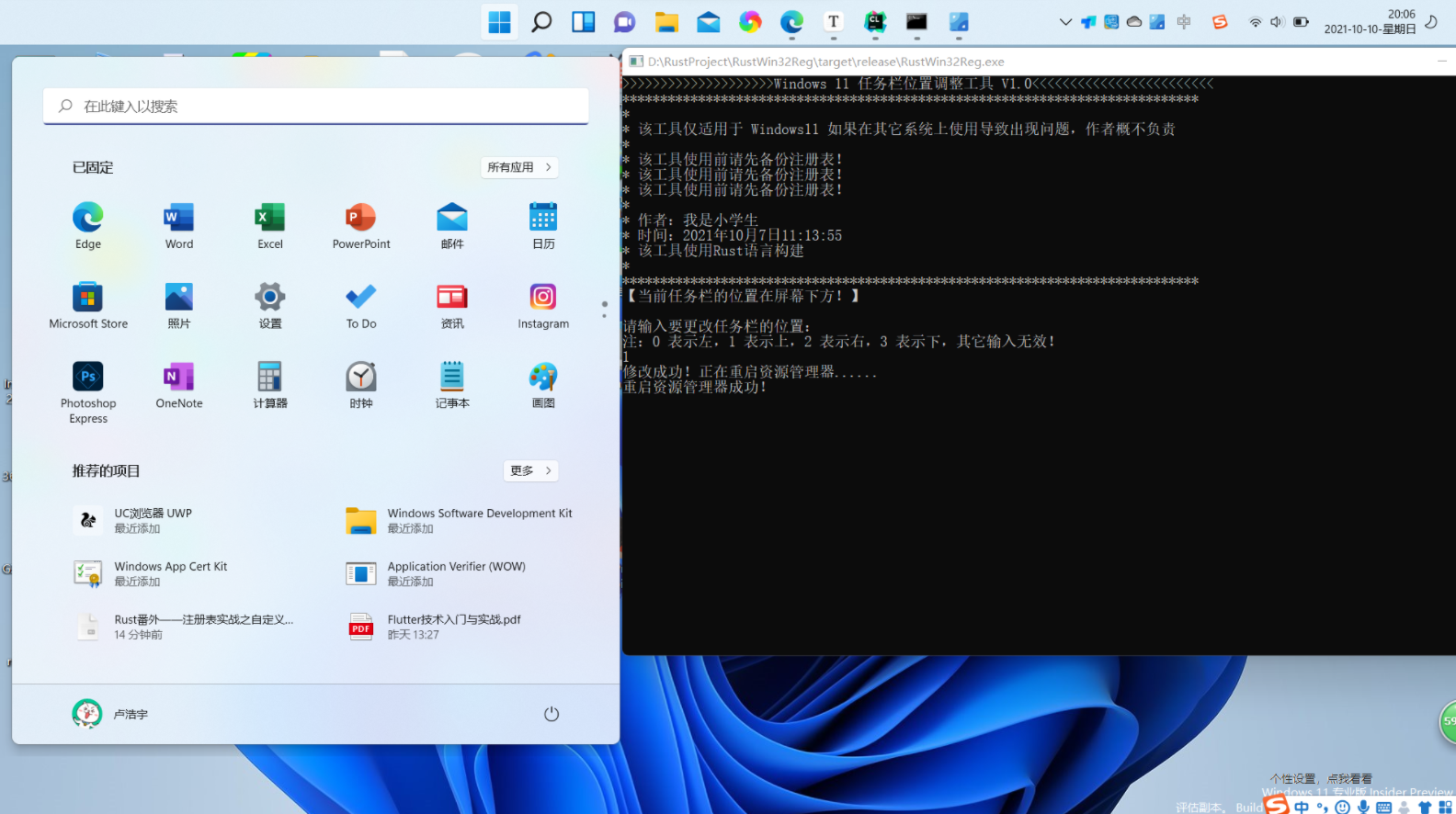Screen dimensions: 1456x814
Task: Launch Microsoft Store from pinned apps
Action: [88, 306]
